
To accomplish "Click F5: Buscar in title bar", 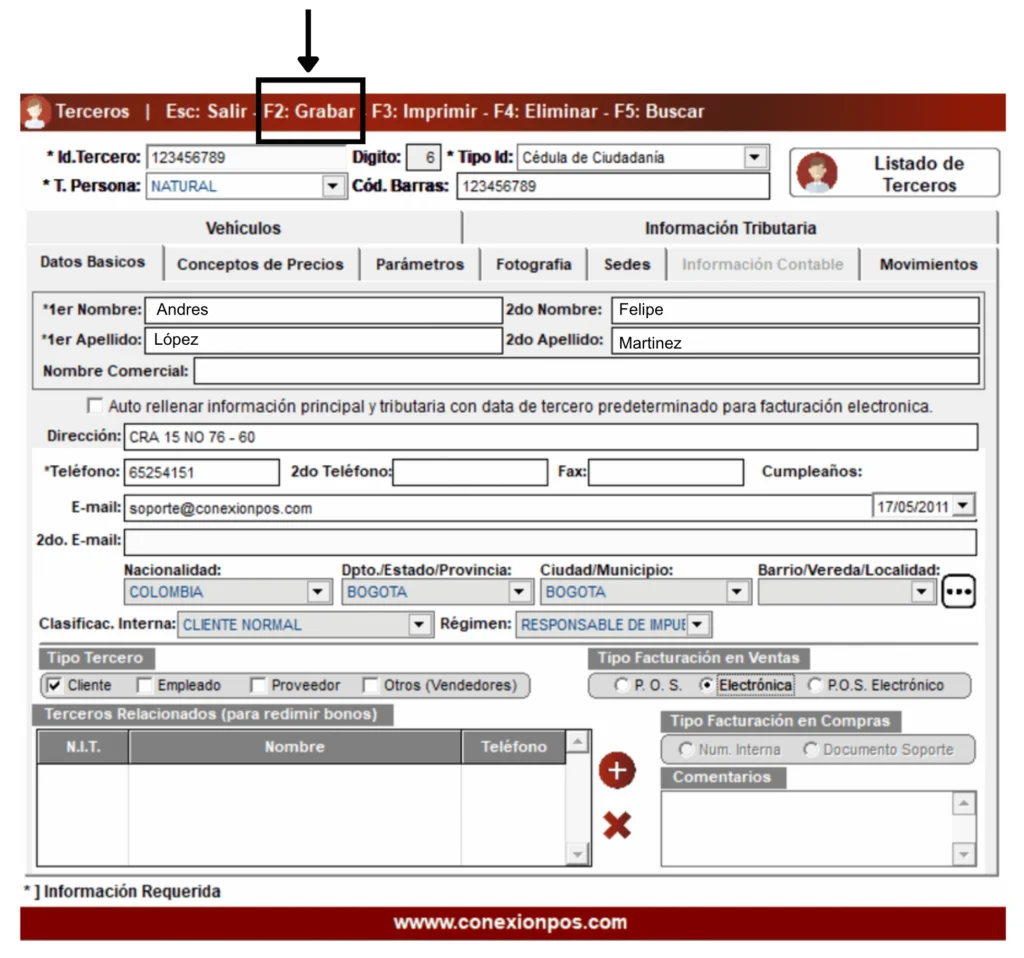I will (x=659, y=111).
